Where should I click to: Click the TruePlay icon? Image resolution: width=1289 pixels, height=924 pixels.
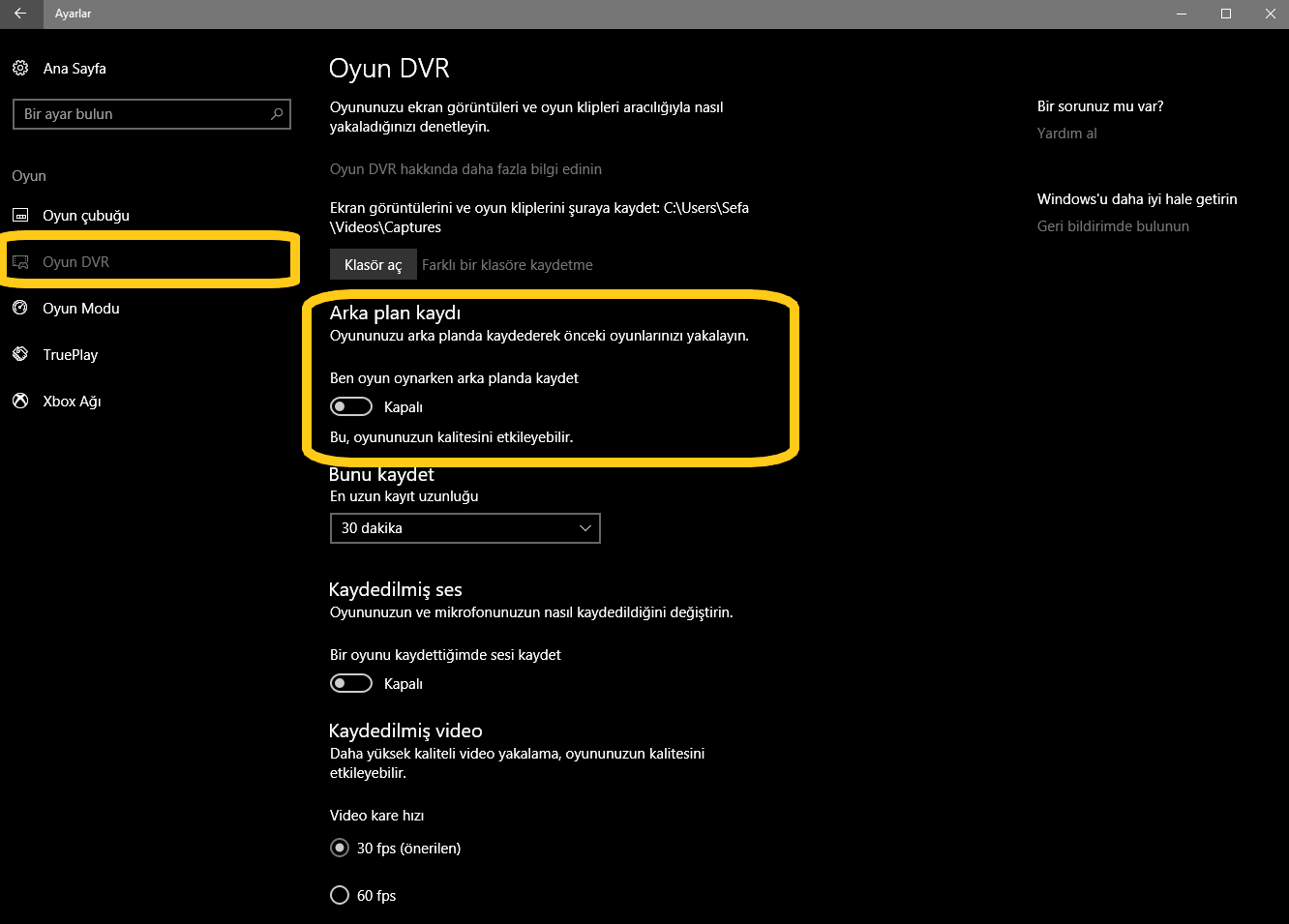pos(20,354)
